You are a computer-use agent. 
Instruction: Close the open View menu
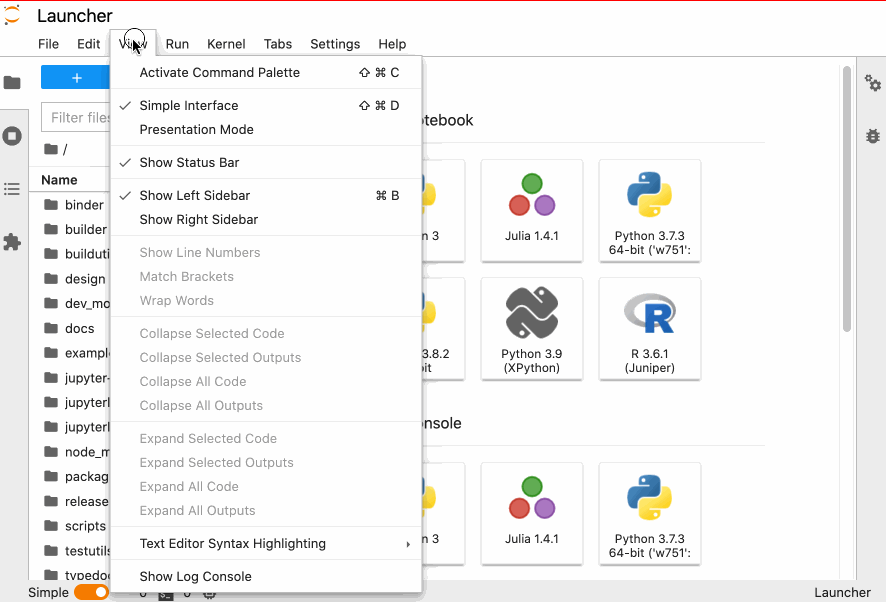[x=133, y=44]
